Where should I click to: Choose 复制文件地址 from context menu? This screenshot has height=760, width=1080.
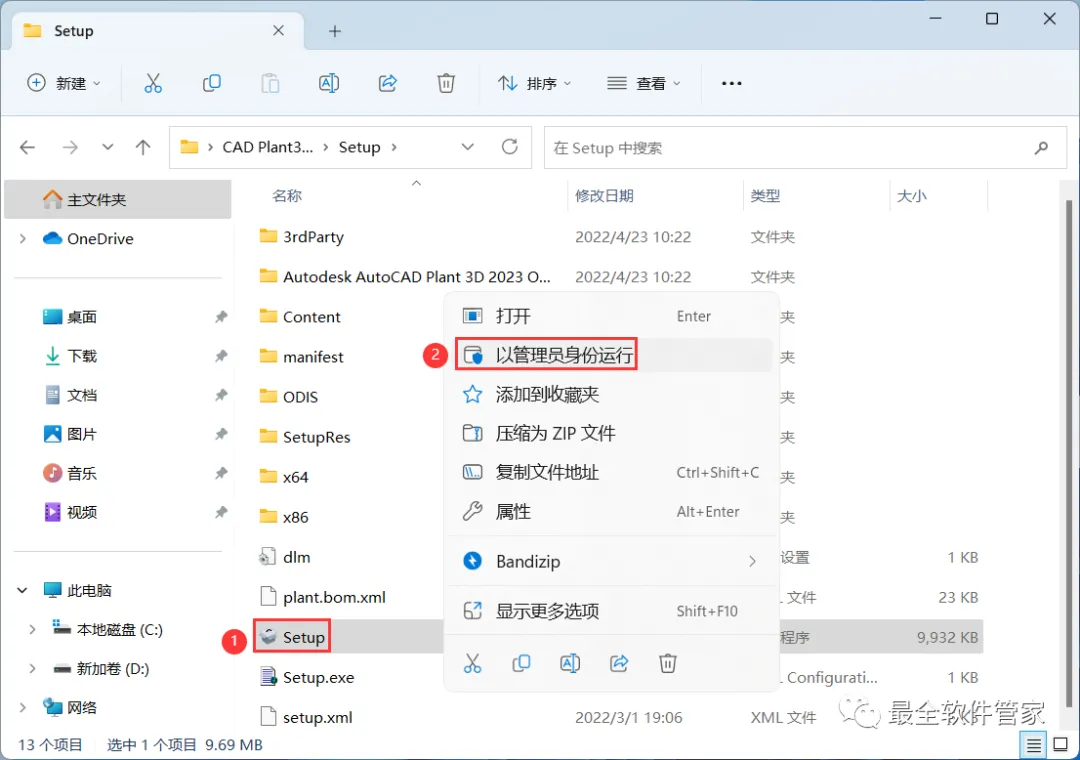tap(611, 473)
